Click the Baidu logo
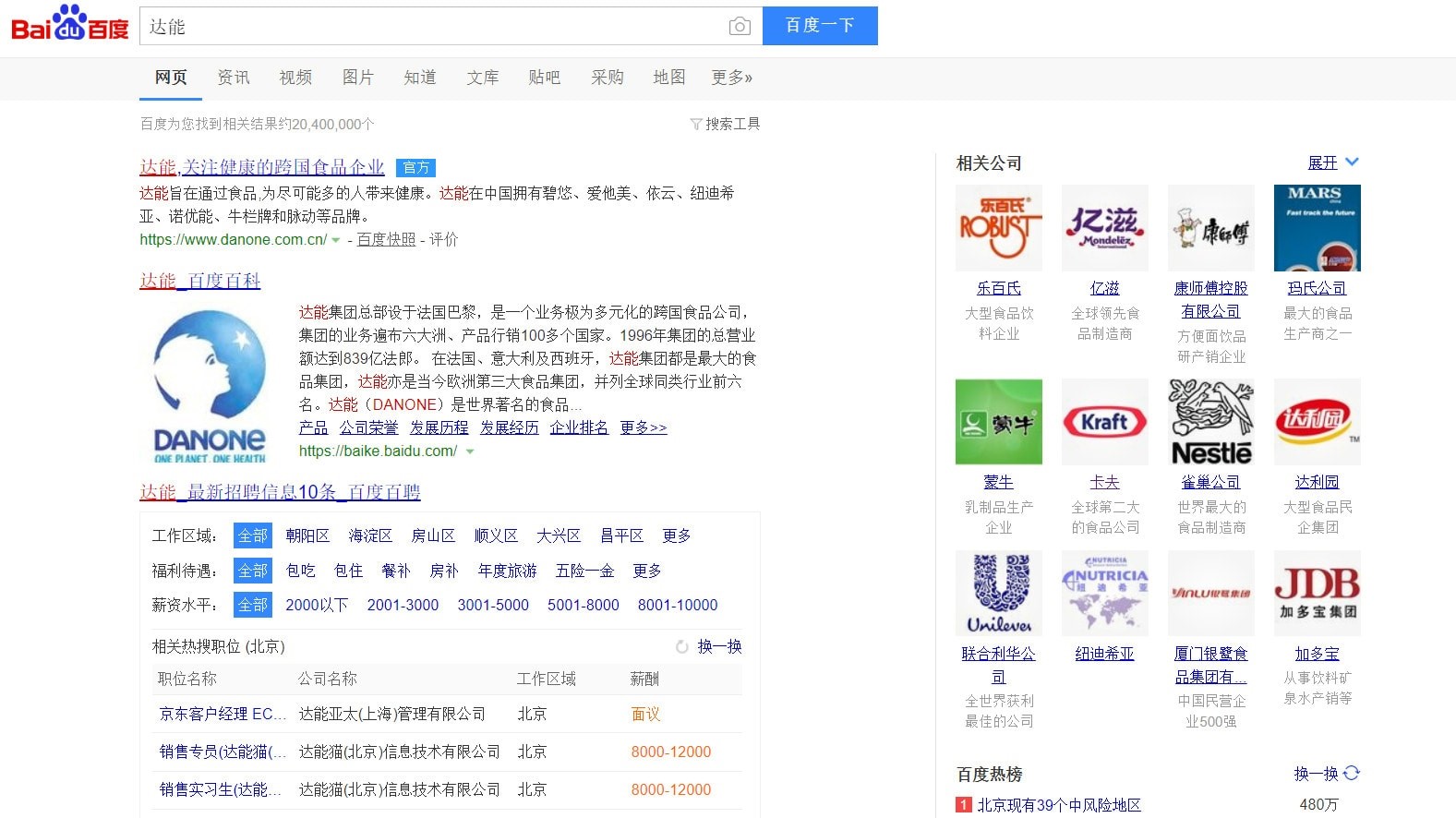The height and width of the screenshot is (818, 1456). pyautogui.click(x=70, y=25)
